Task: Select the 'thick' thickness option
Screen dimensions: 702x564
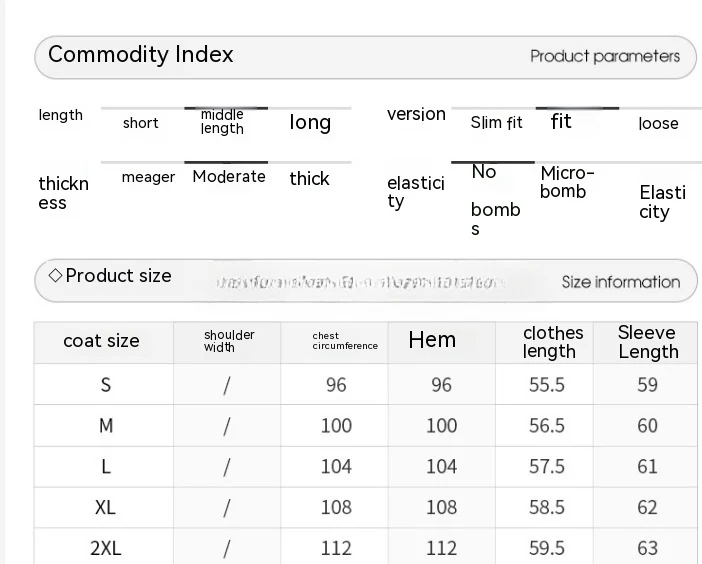Action: pos(309,179)
